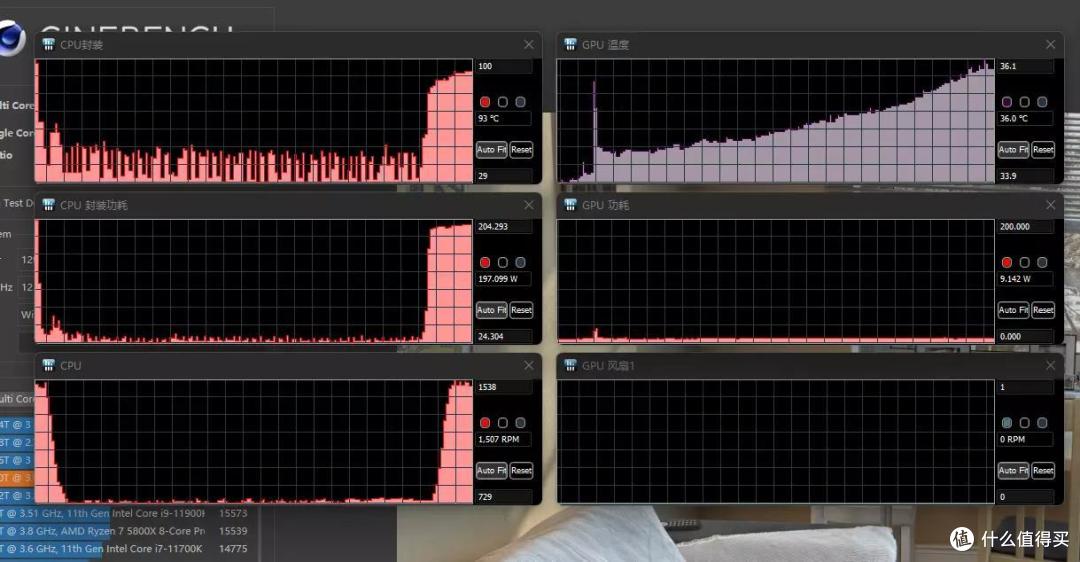1080x562 pixels.
Task: Click the 15573 score in Cinebench ranking
Action: [x=233, y=514]
